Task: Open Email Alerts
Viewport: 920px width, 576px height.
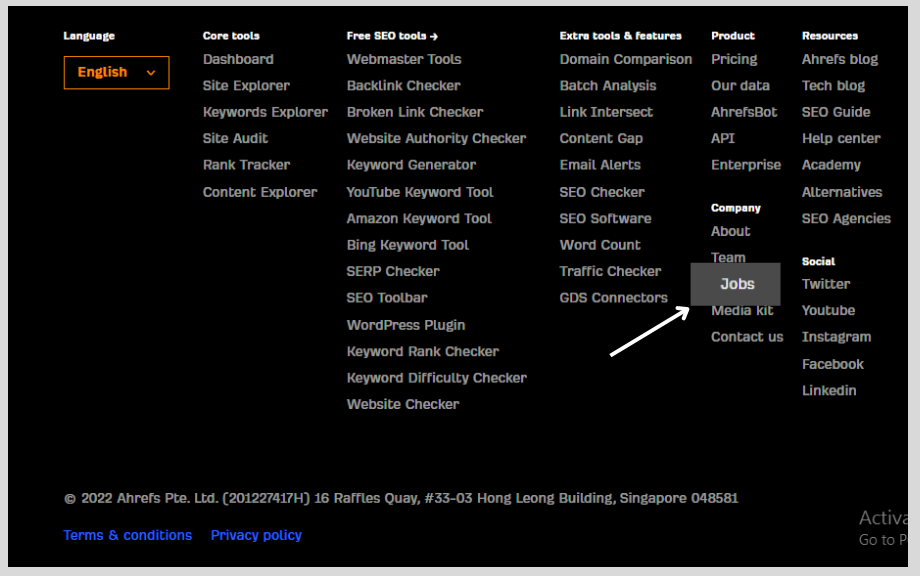Action: pos(600,165)
